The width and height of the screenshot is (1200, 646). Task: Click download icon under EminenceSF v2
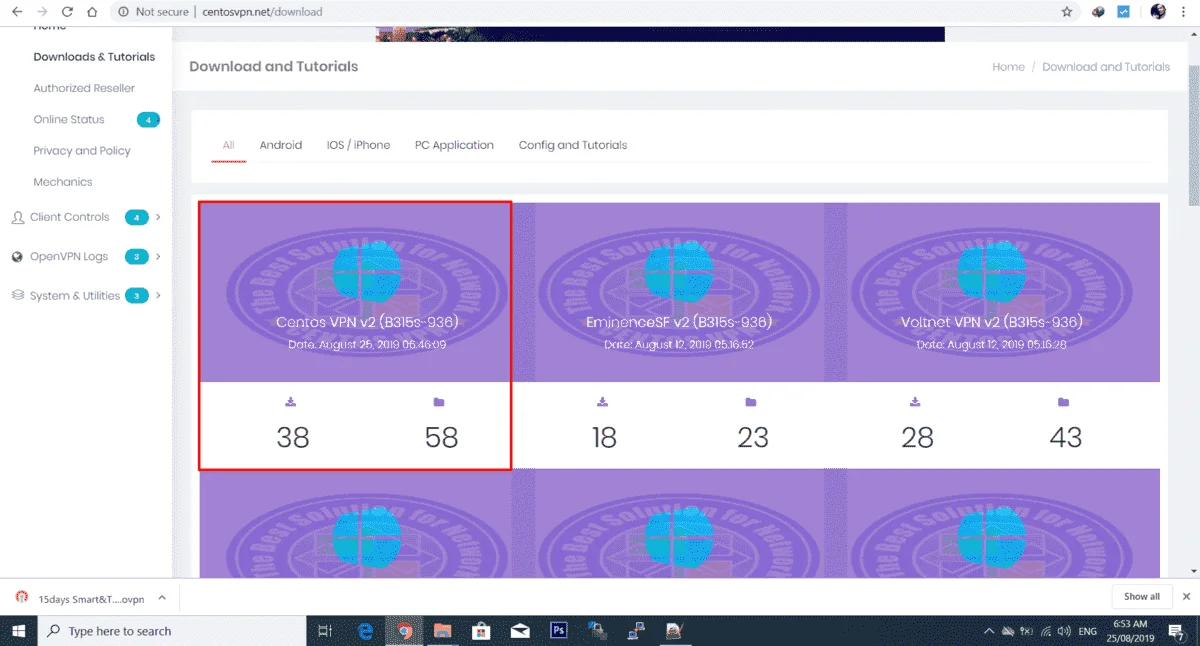603,402
